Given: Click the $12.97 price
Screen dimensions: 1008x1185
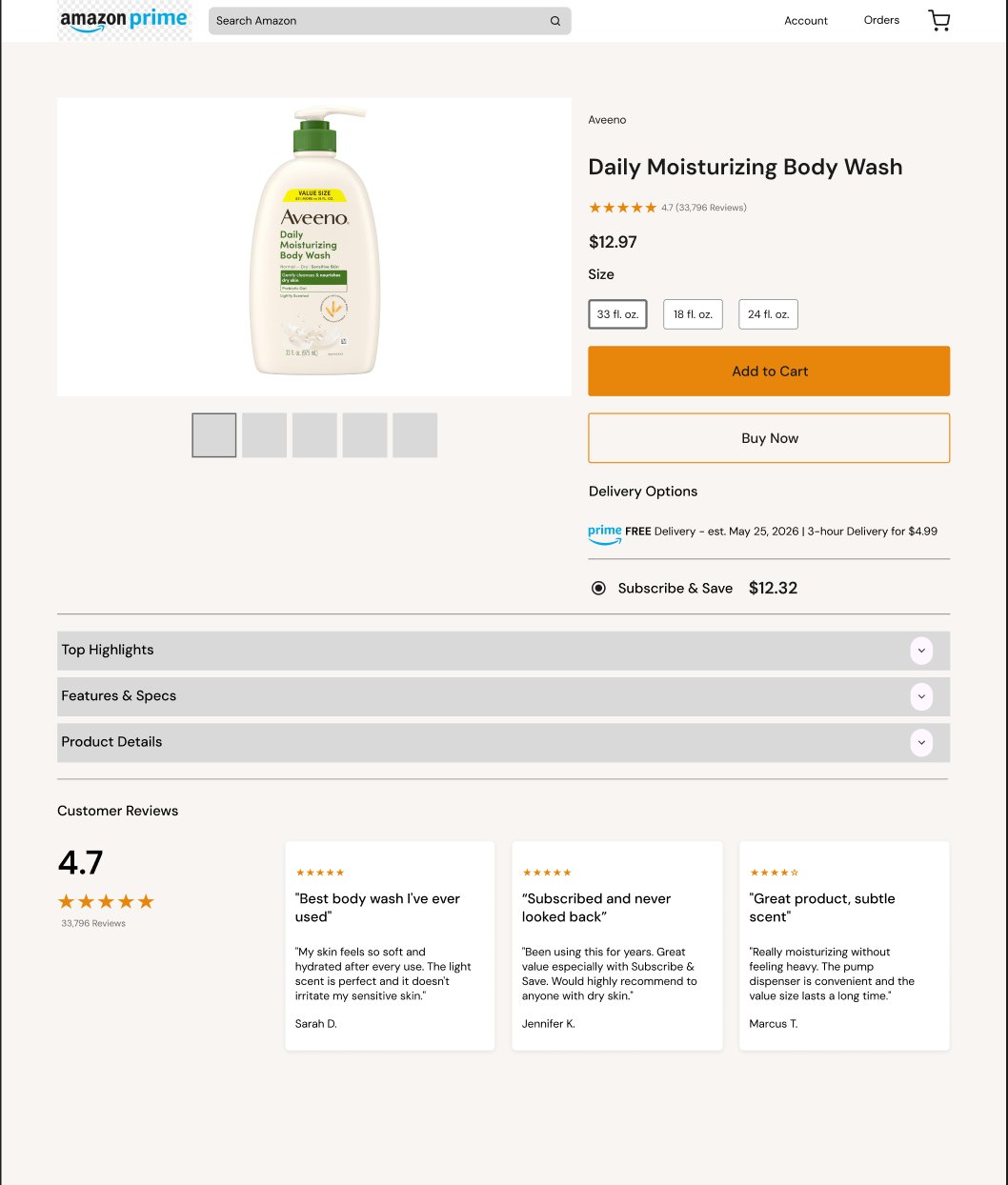Looking at the screenshot, I should pyautogui.click(x=613, y=242).
